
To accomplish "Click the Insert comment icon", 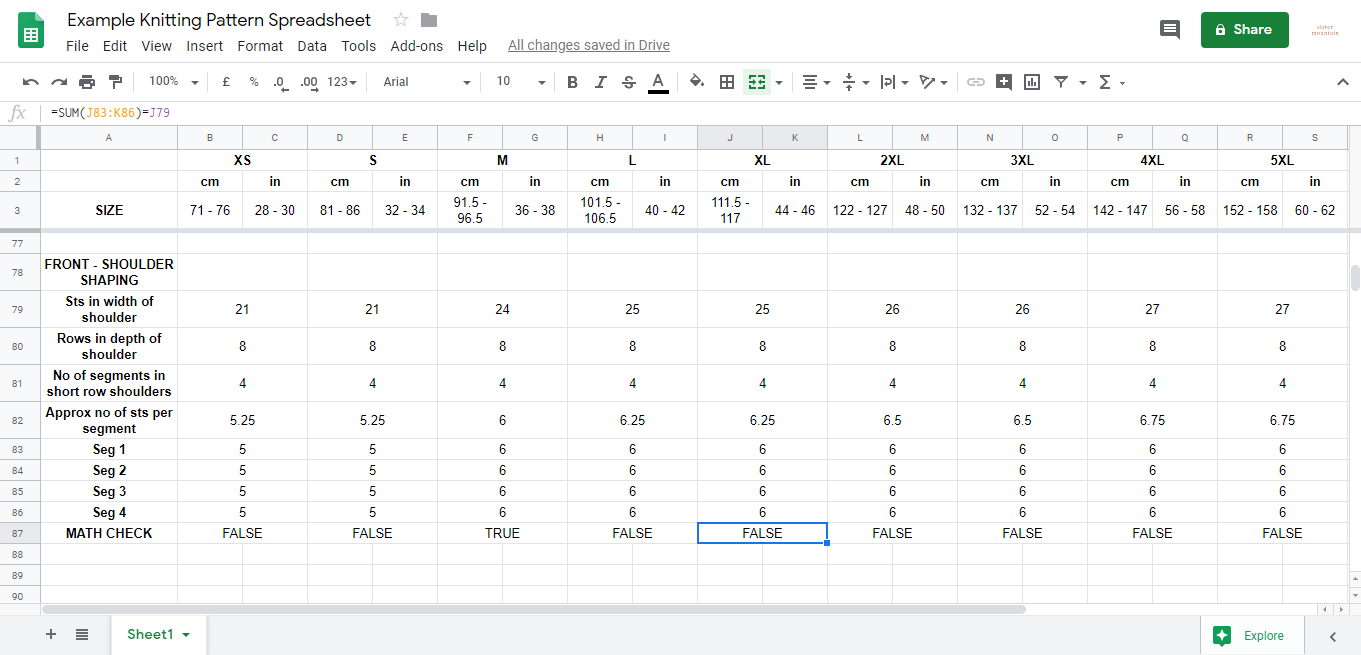I will (x=1003, y=82).
